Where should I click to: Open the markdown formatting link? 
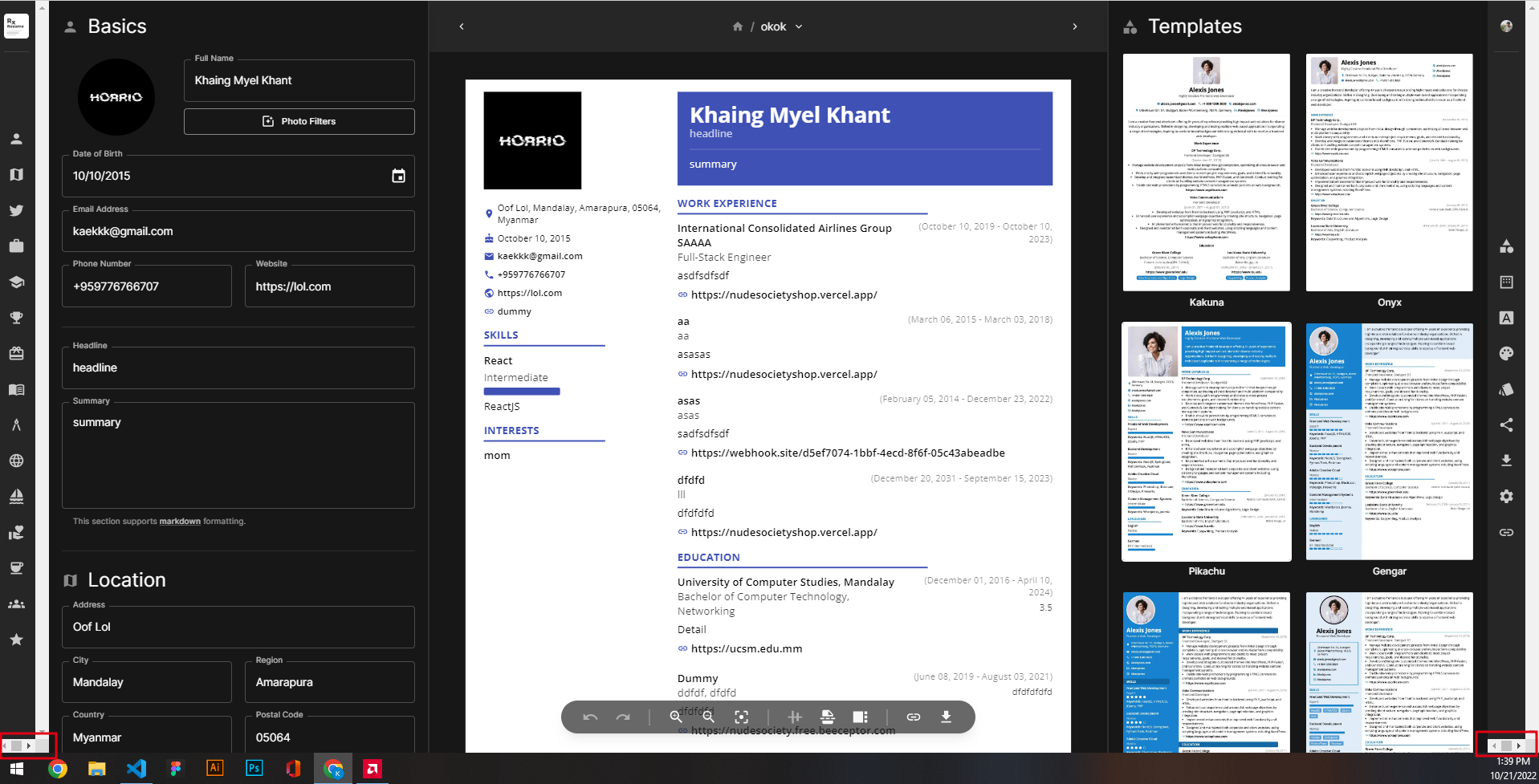click(180, 522)
